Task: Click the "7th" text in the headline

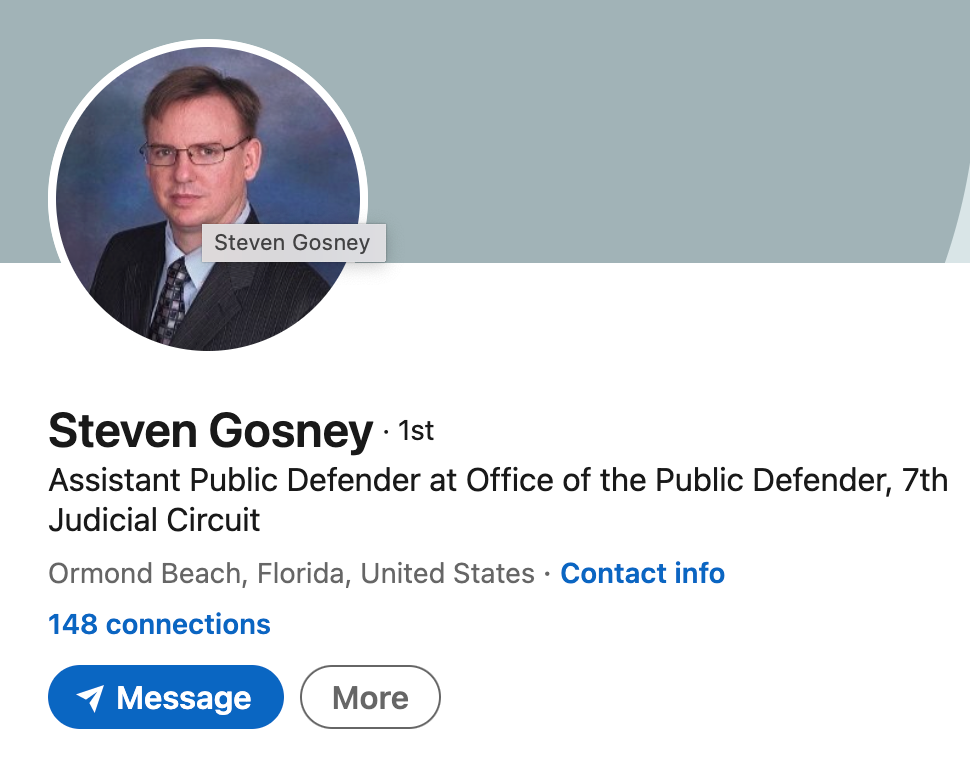Action: pos(923,481)
